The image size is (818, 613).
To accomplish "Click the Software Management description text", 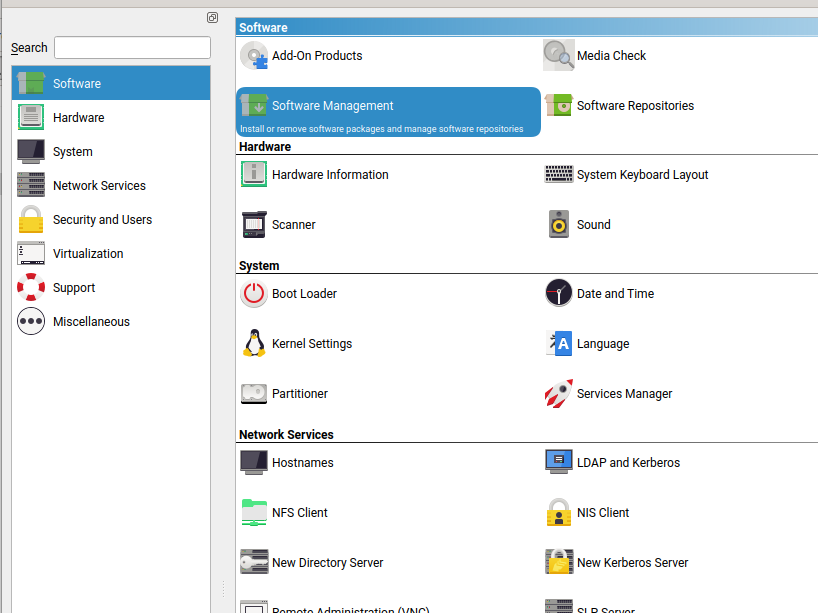I will coord(381,129).
